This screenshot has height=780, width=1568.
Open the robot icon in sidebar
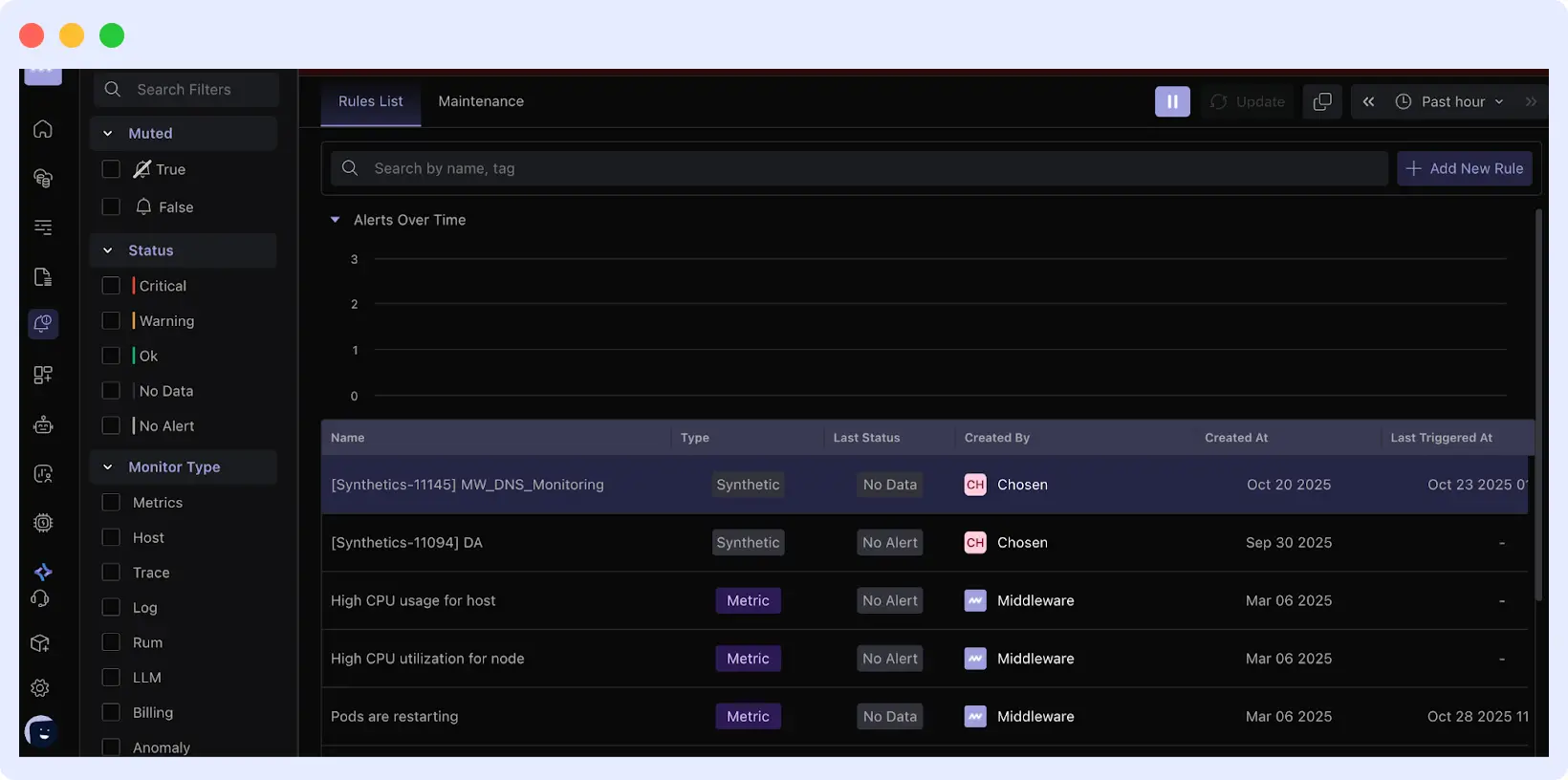(x=43, y=424)
